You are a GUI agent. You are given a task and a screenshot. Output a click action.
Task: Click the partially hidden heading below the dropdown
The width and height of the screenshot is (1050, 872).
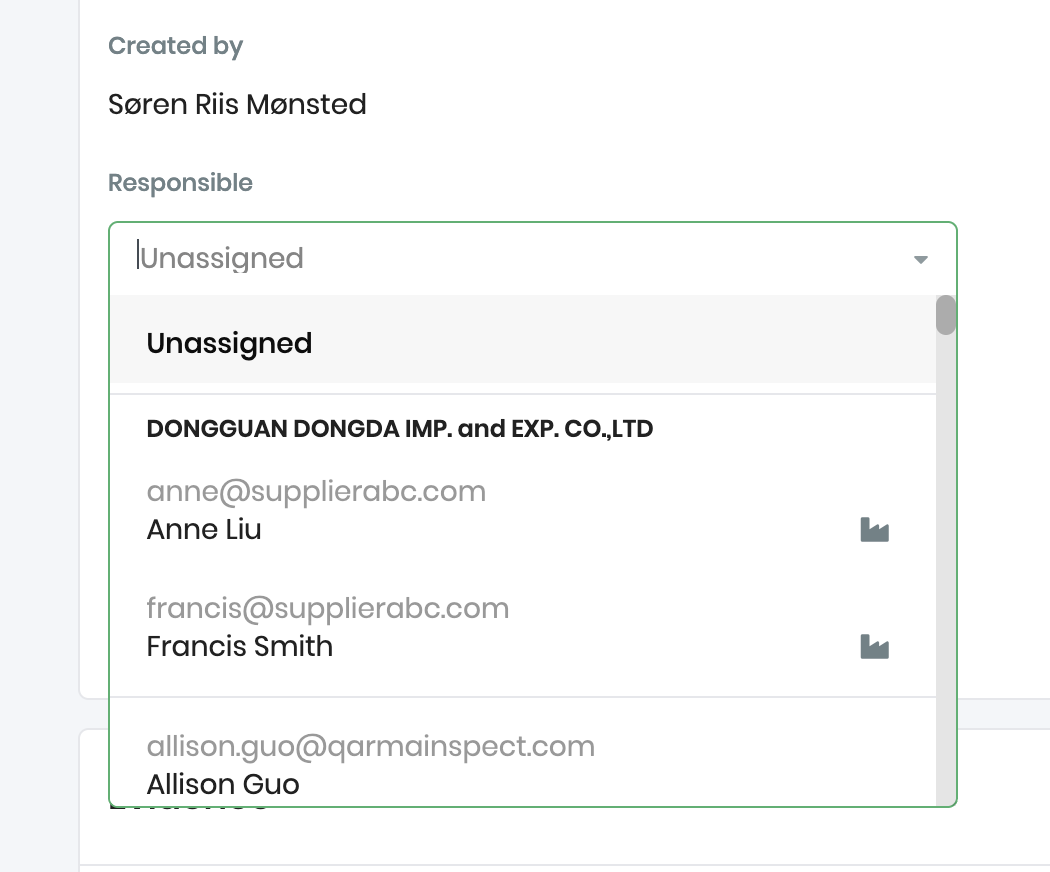pyautogui.click(x=190, y=806)
